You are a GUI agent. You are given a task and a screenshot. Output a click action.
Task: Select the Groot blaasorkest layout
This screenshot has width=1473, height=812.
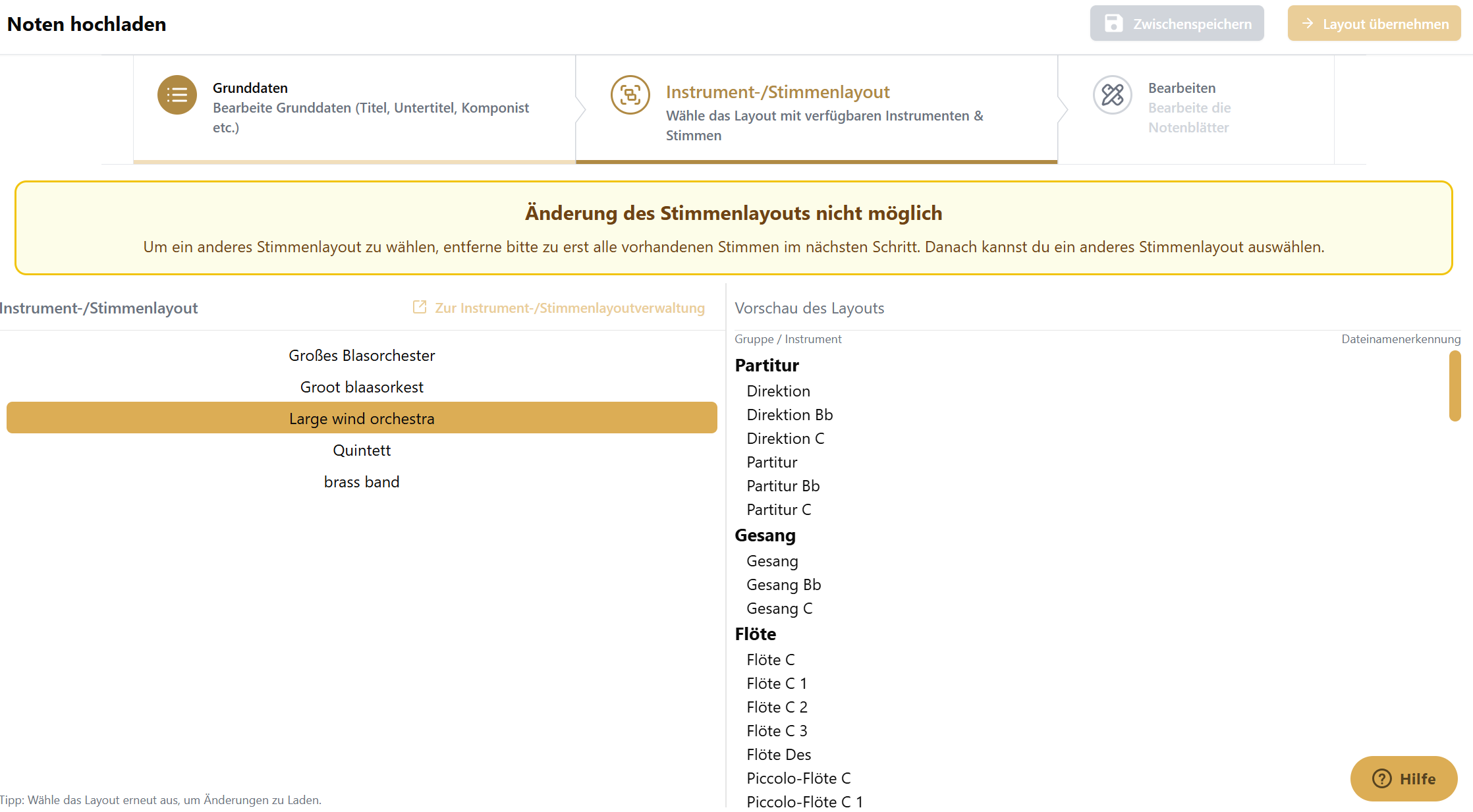point(362,387)
